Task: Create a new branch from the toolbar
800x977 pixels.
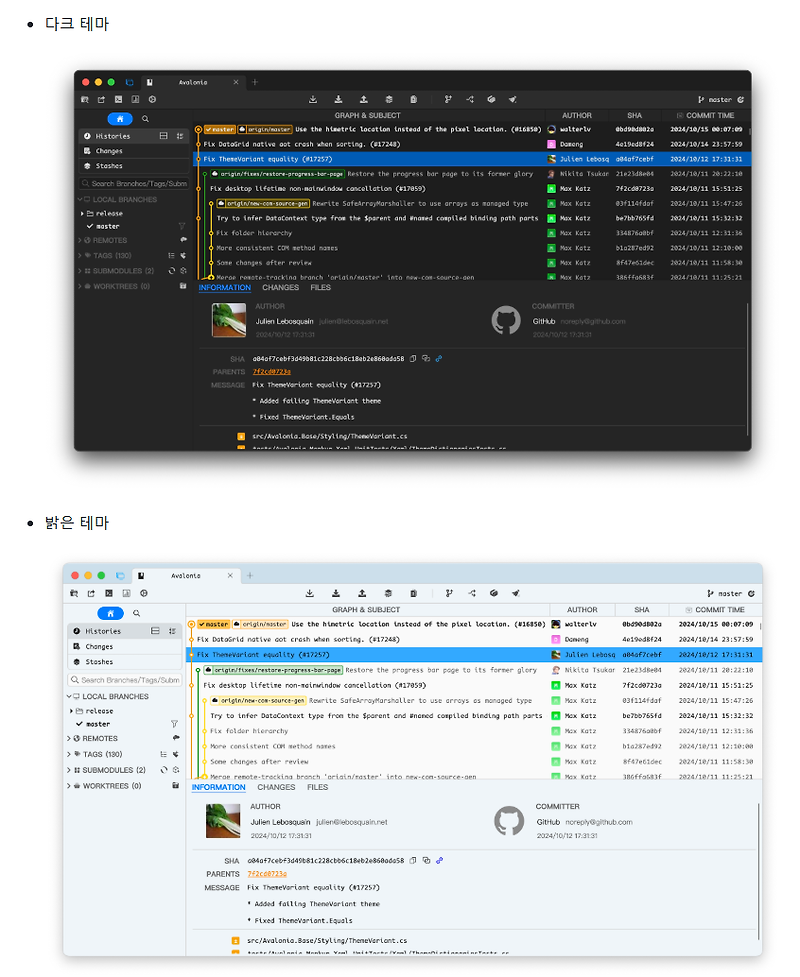Action: pyautogui.click(x=448, y=99)
